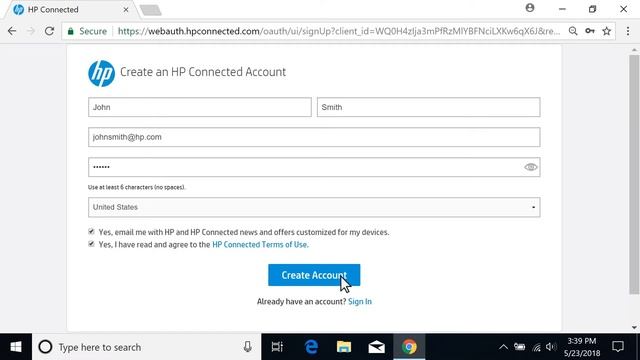Toggle the HP news and offers email checkbox

pyautogui.click(x=91, y=231)
